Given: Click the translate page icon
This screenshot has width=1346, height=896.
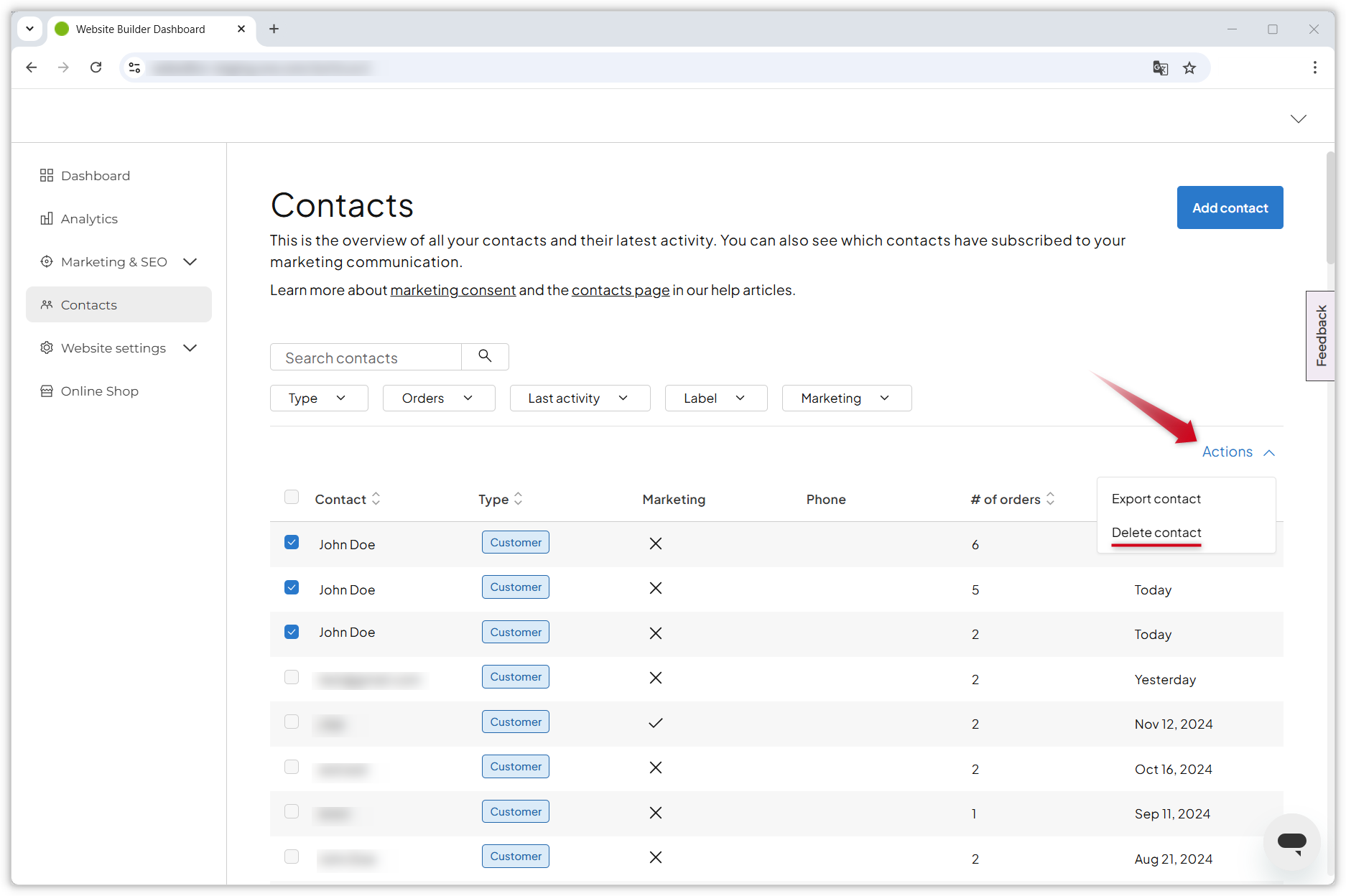Looking at the screenshot, I should (x=1160, y=67).
